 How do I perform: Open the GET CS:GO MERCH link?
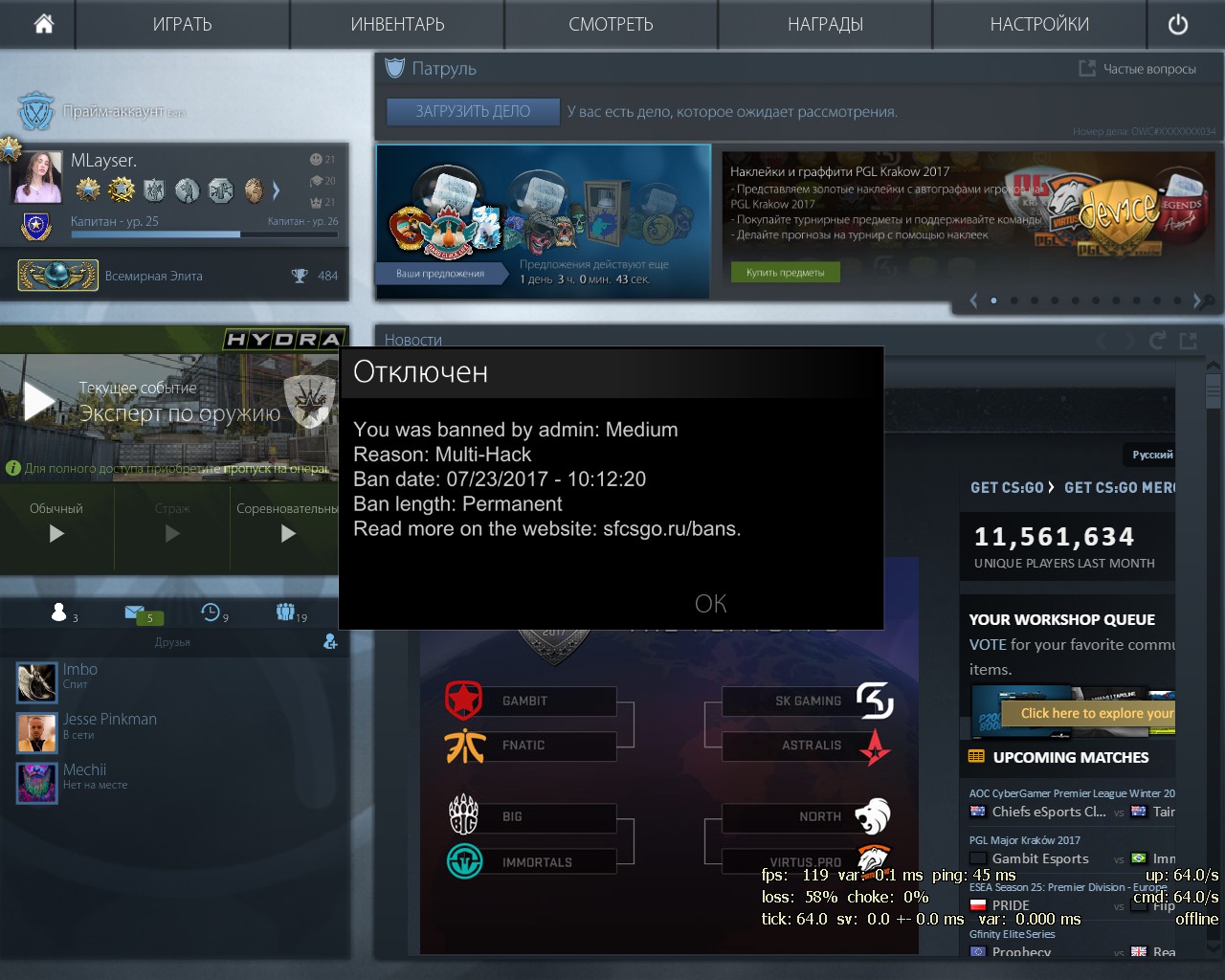click(x=1119, y=487)
